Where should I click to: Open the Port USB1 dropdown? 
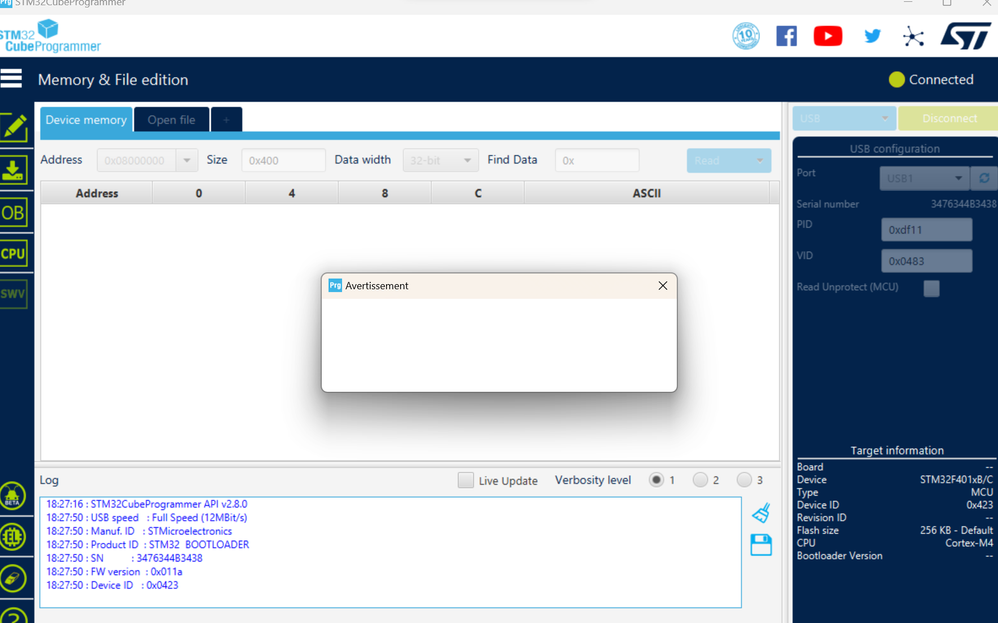tap(924, 178)
